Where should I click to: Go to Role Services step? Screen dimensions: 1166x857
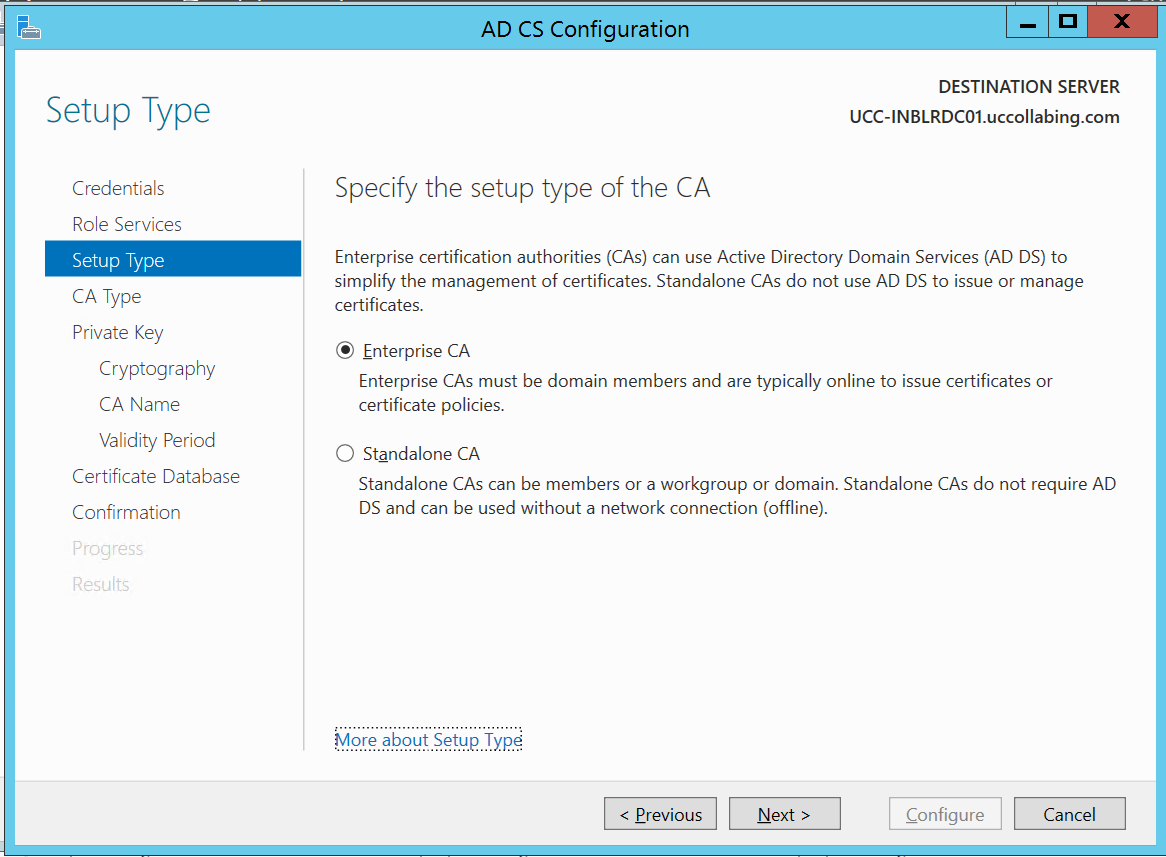coord(126,224)
